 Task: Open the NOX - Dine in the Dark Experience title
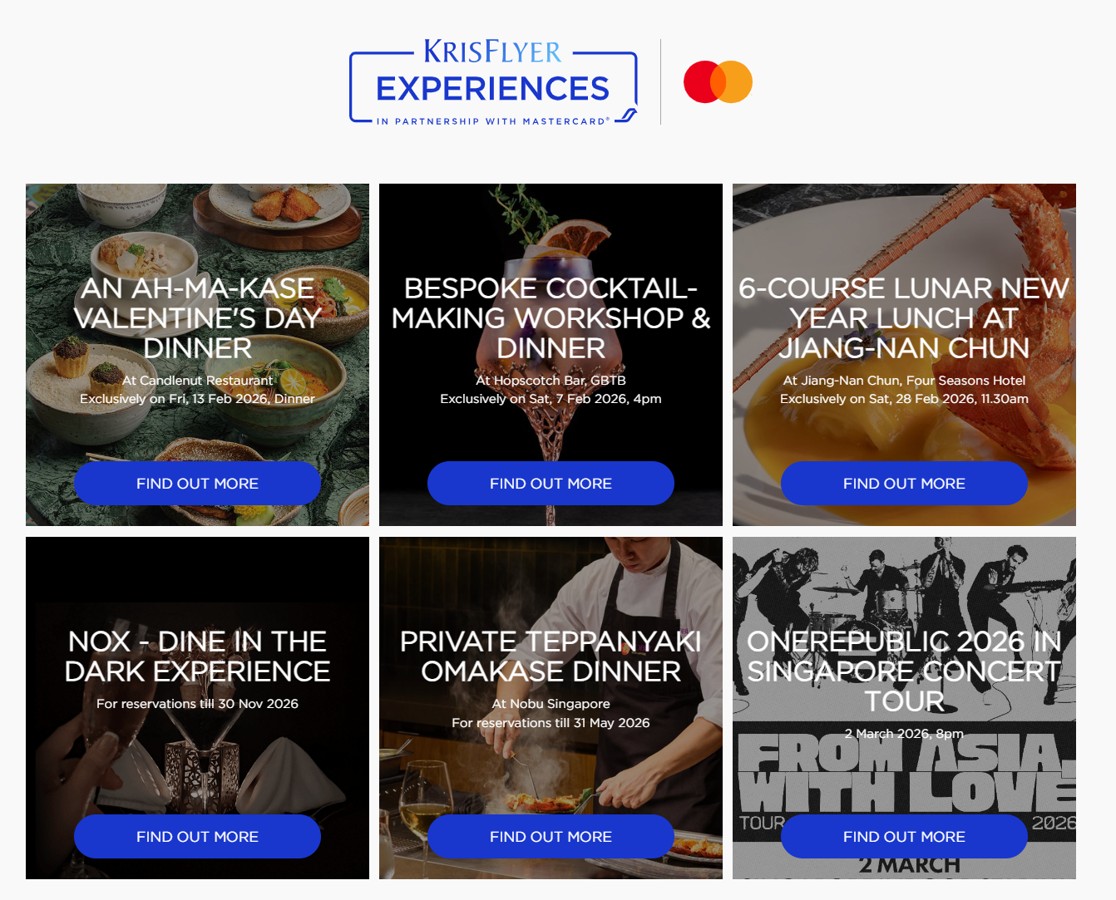(x=197, y=656)
